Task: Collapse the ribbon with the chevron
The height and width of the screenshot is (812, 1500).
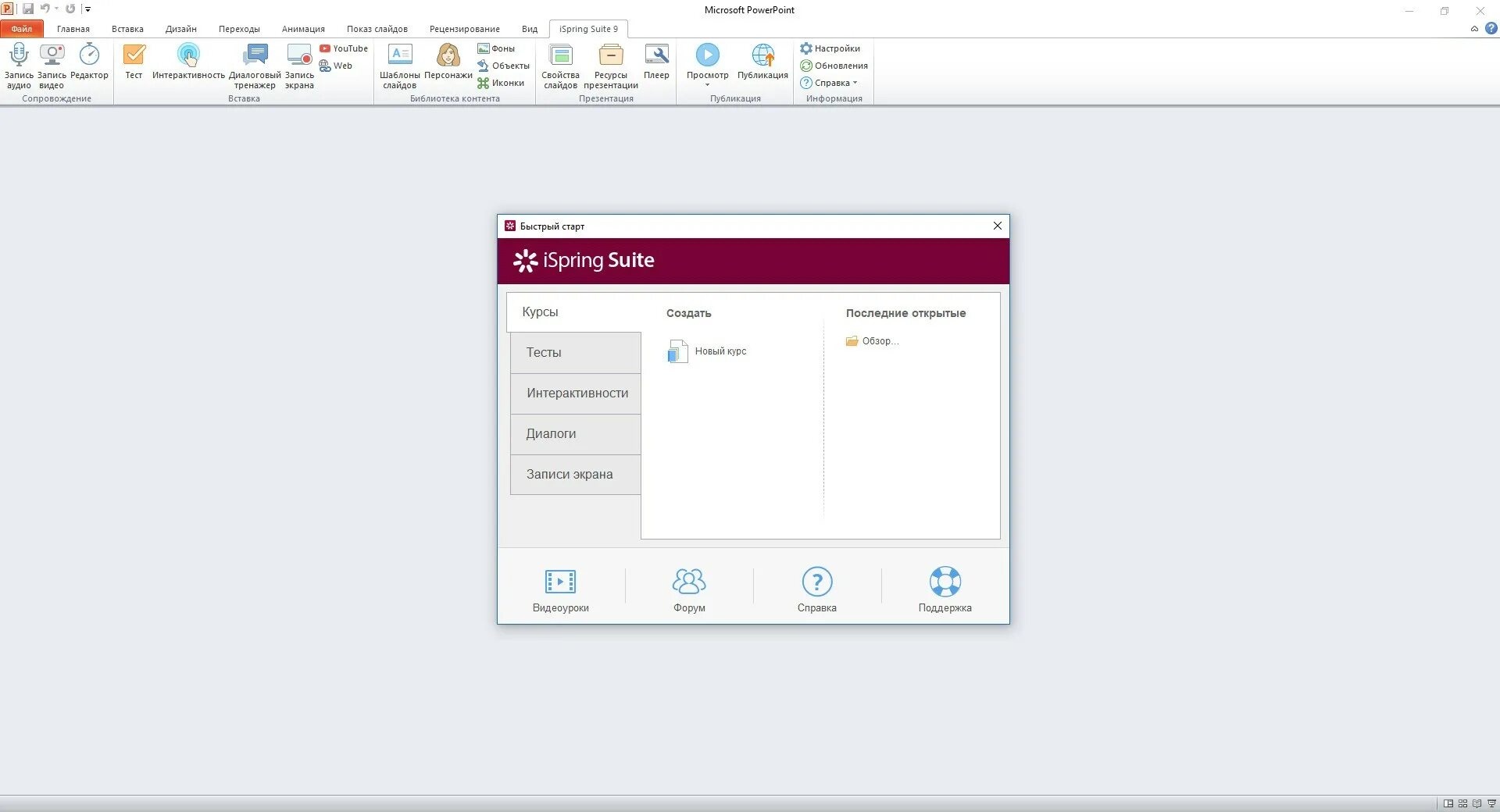Action: point(1474,29)
